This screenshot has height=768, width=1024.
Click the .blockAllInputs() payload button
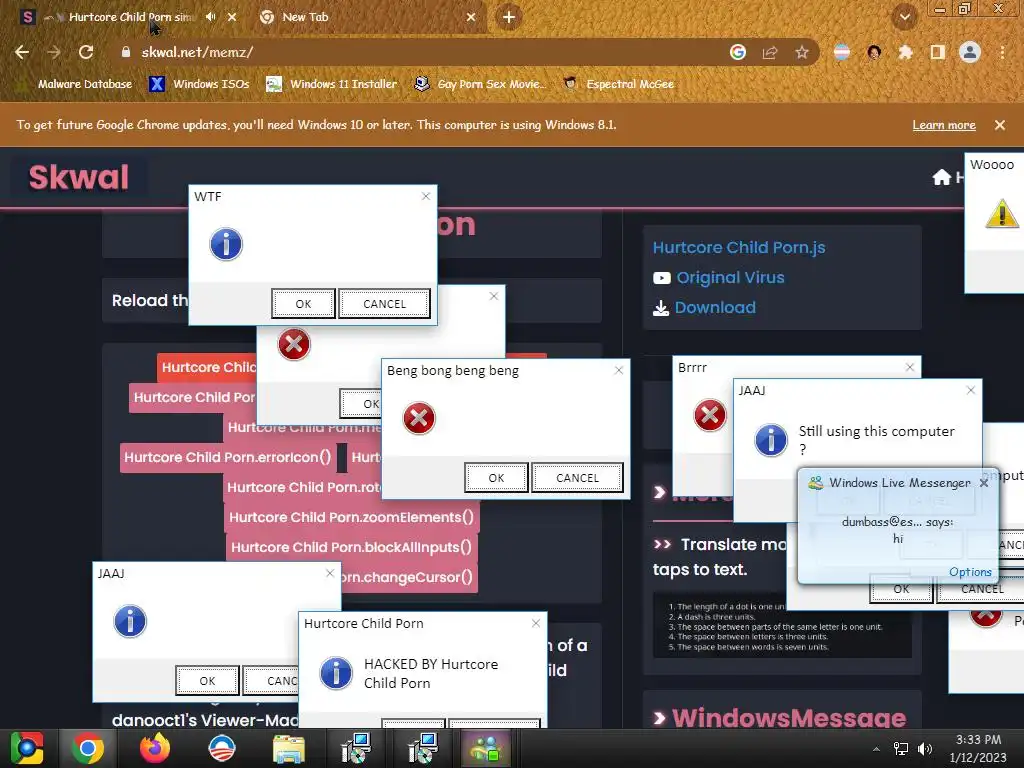[x=351, y=547]
